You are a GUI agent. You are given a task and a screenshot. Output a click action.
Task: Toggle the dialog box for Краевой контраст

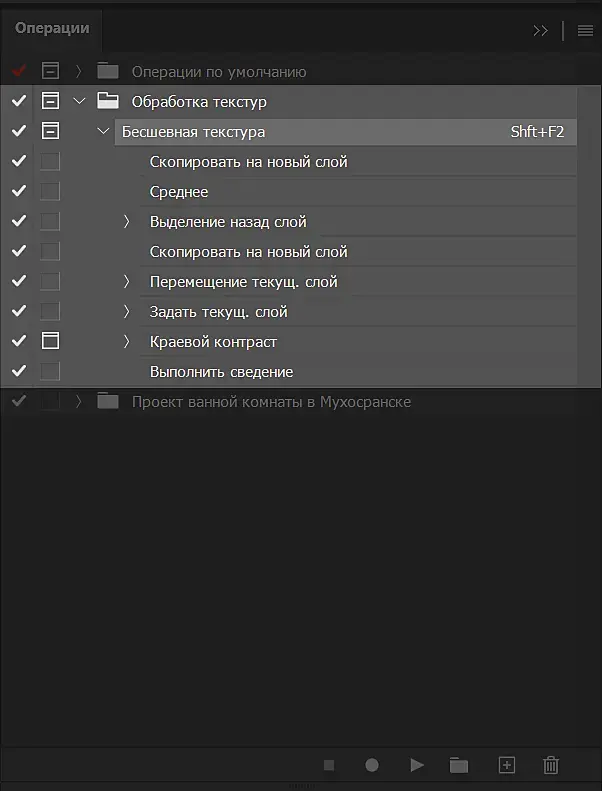click(50, 342)
